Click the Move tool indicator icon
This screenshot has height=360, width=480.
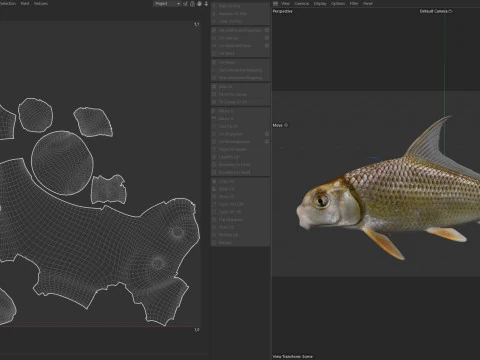click(286, 125)
